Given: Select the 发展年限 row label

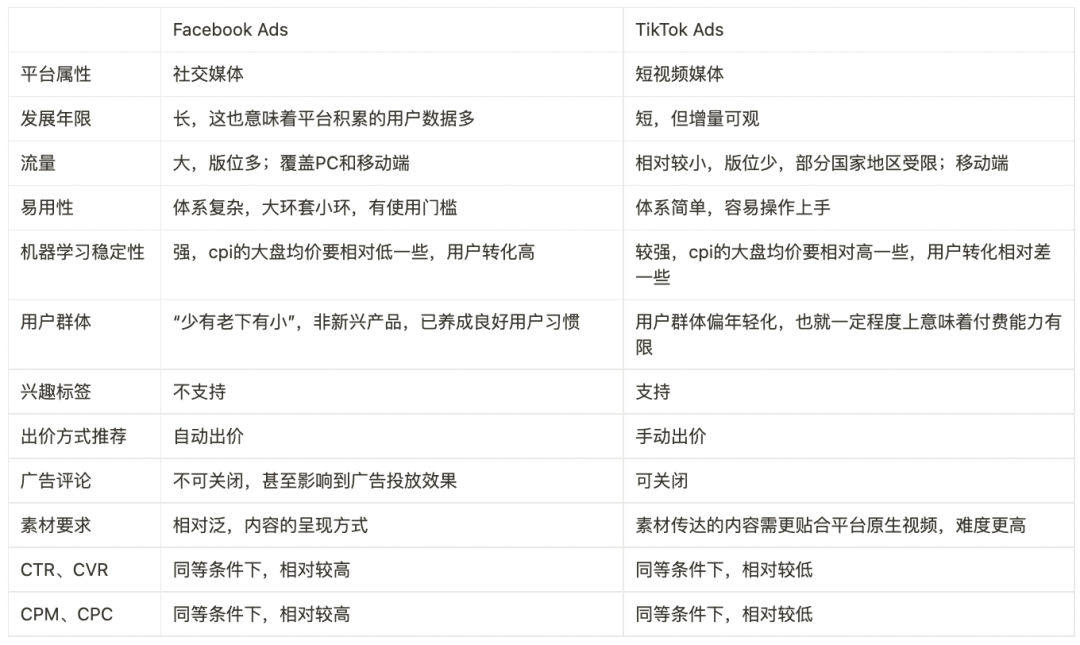Looking at the screenshot, I should coord(56,119).
